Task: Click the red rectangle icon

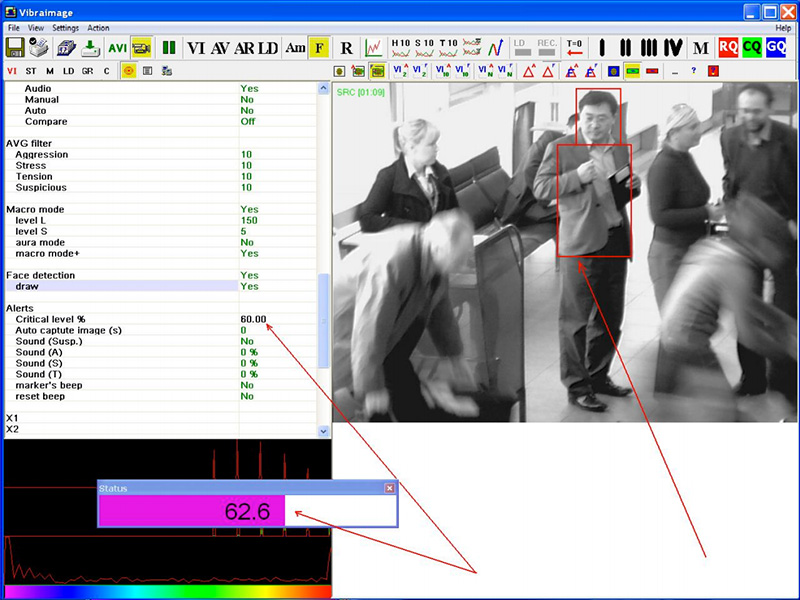Action: pos(652,71)
